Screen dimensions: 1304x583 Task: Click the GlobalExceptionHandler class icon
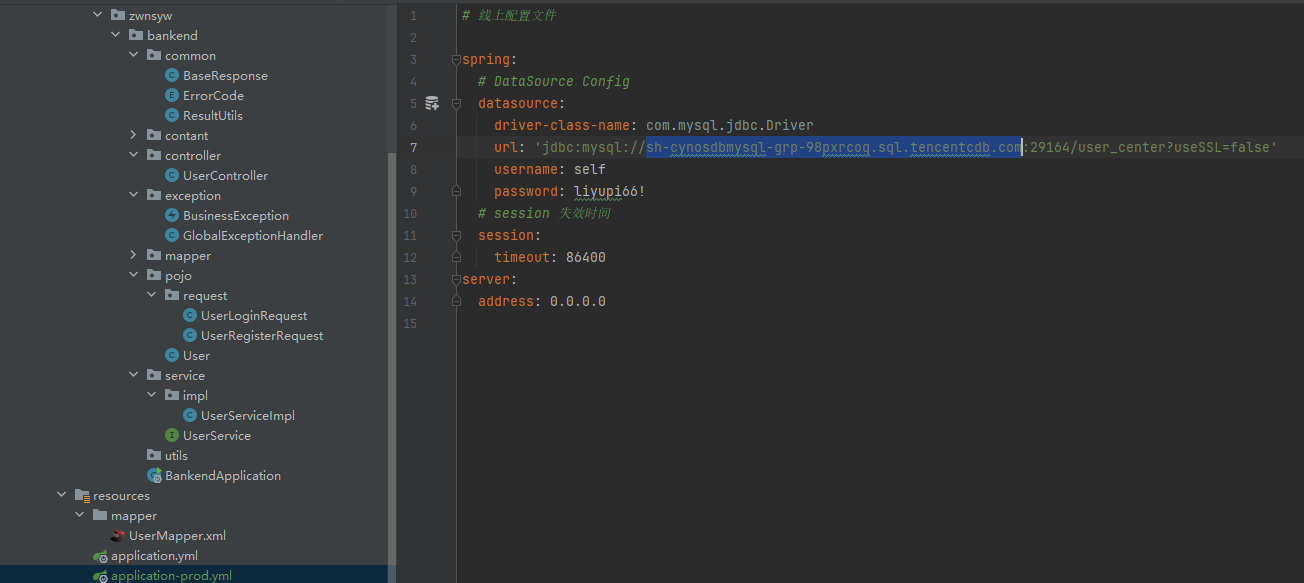click(x=172, y=235)
